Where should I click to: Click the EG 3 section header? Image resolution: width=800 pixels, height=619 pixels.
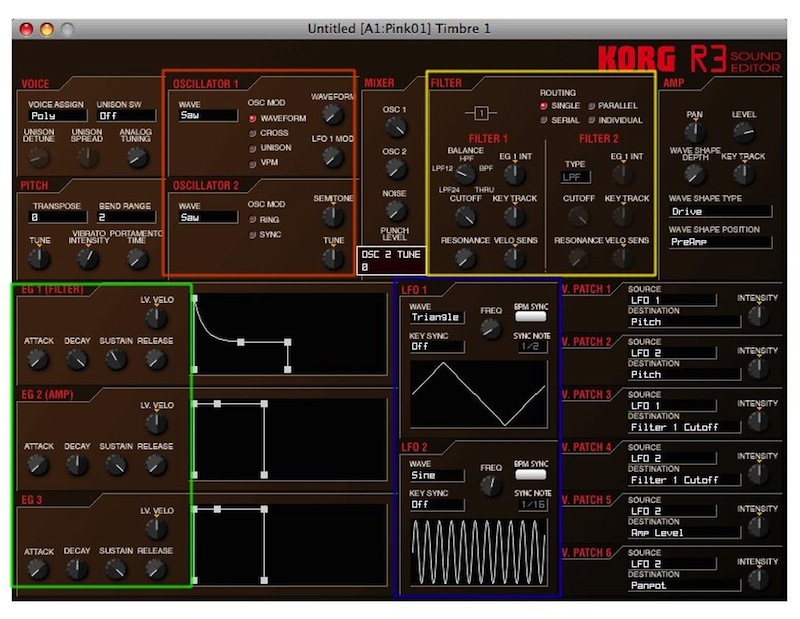(38, 497)
